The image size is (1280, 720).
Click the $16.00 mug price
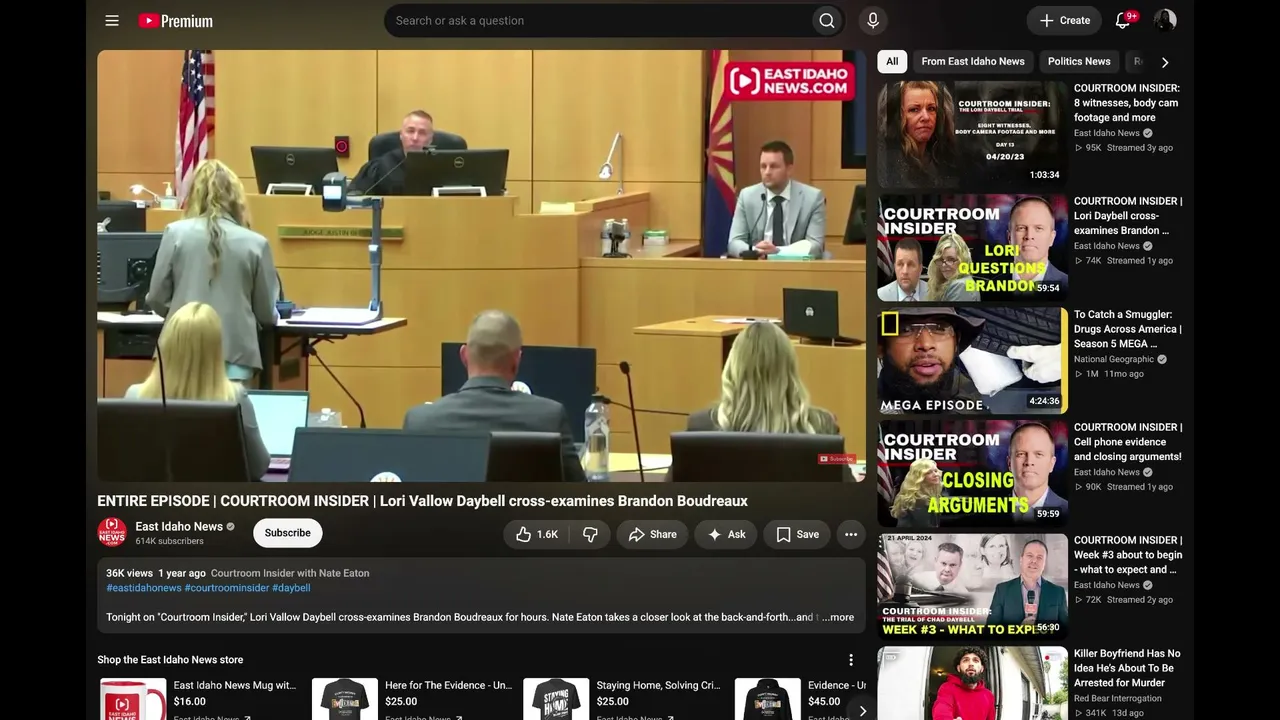pos(190,702)
